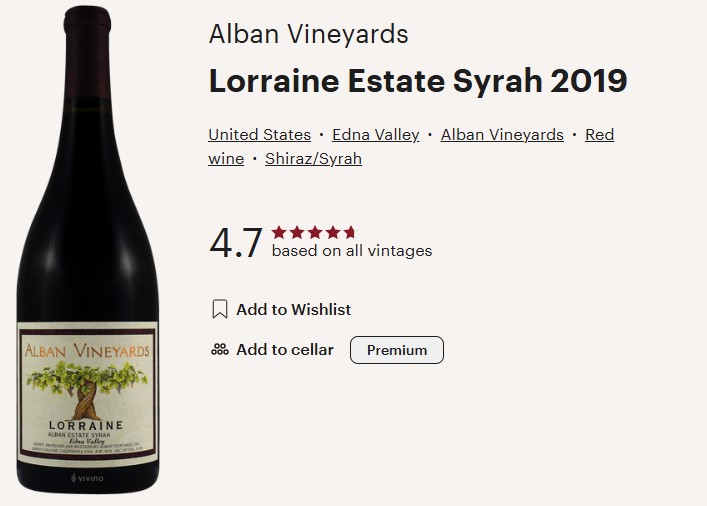Screen dimensions: 707x506
Task: Follow the underlined Alban Vineyards winery link
Action: pyautogui.click(x=502, y=135)
